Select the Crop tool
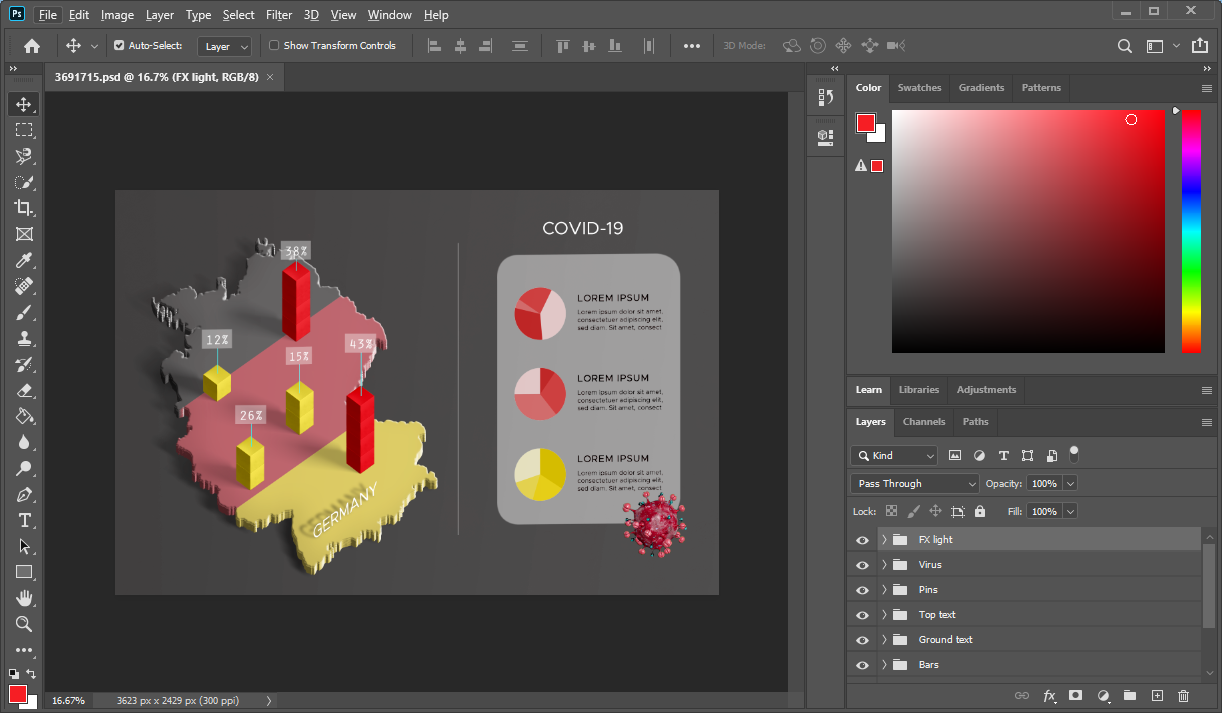The width and height of the screenshot is (1222, 713). coord(24,208)
